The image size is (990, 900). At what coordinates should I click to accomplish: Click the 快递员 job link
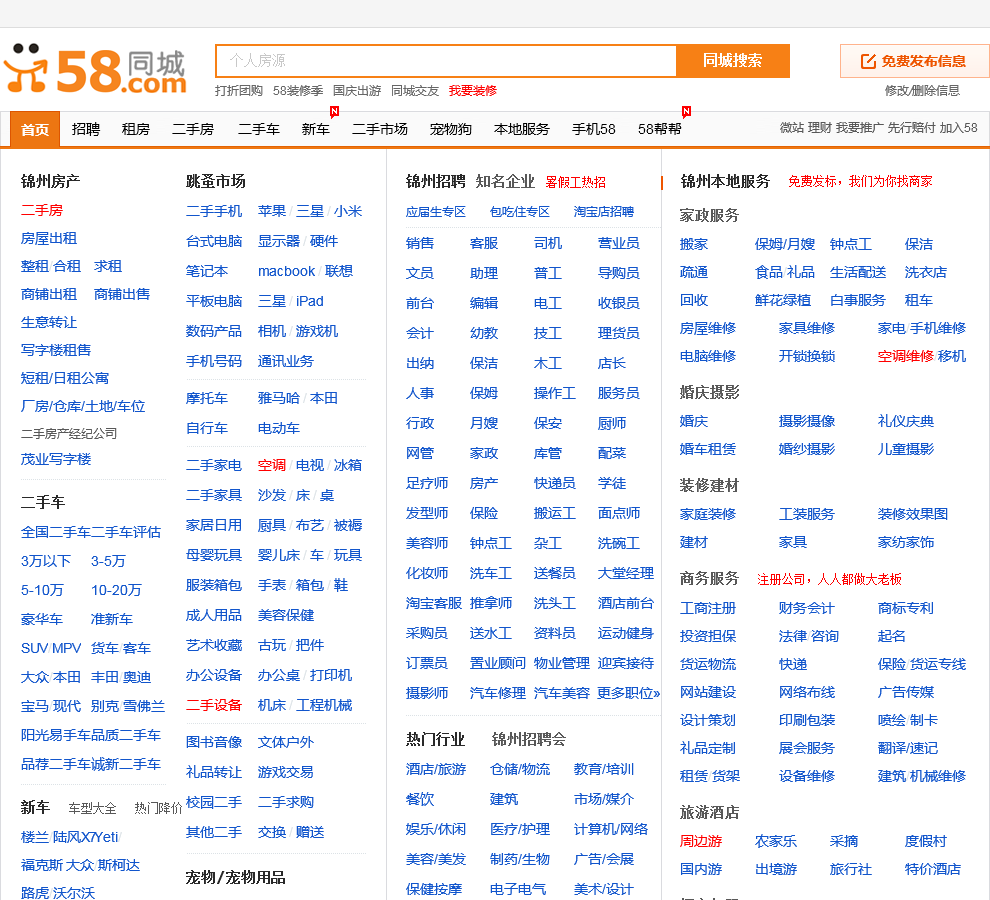555,484
